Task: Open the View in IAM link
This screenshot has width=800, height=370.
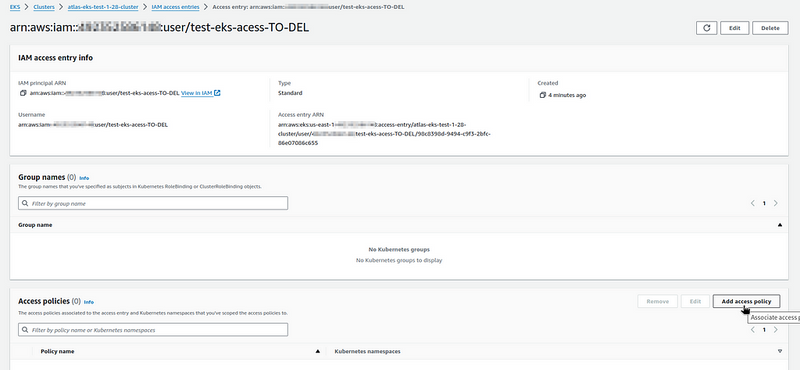Action: click(197, 93)
